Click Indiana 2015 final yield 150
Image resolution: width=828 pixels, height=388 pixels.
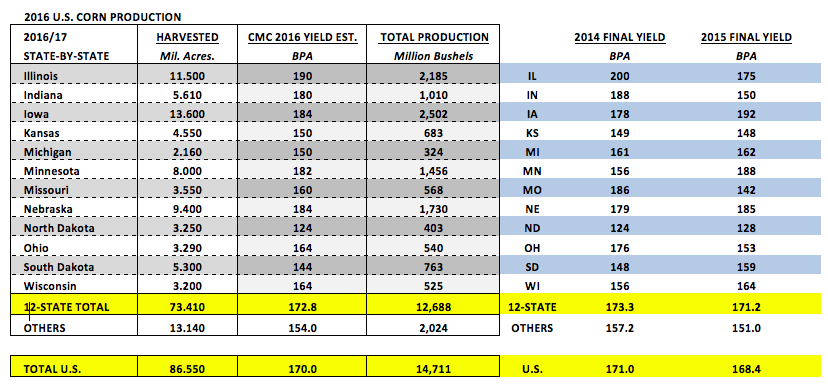(746, 95)
